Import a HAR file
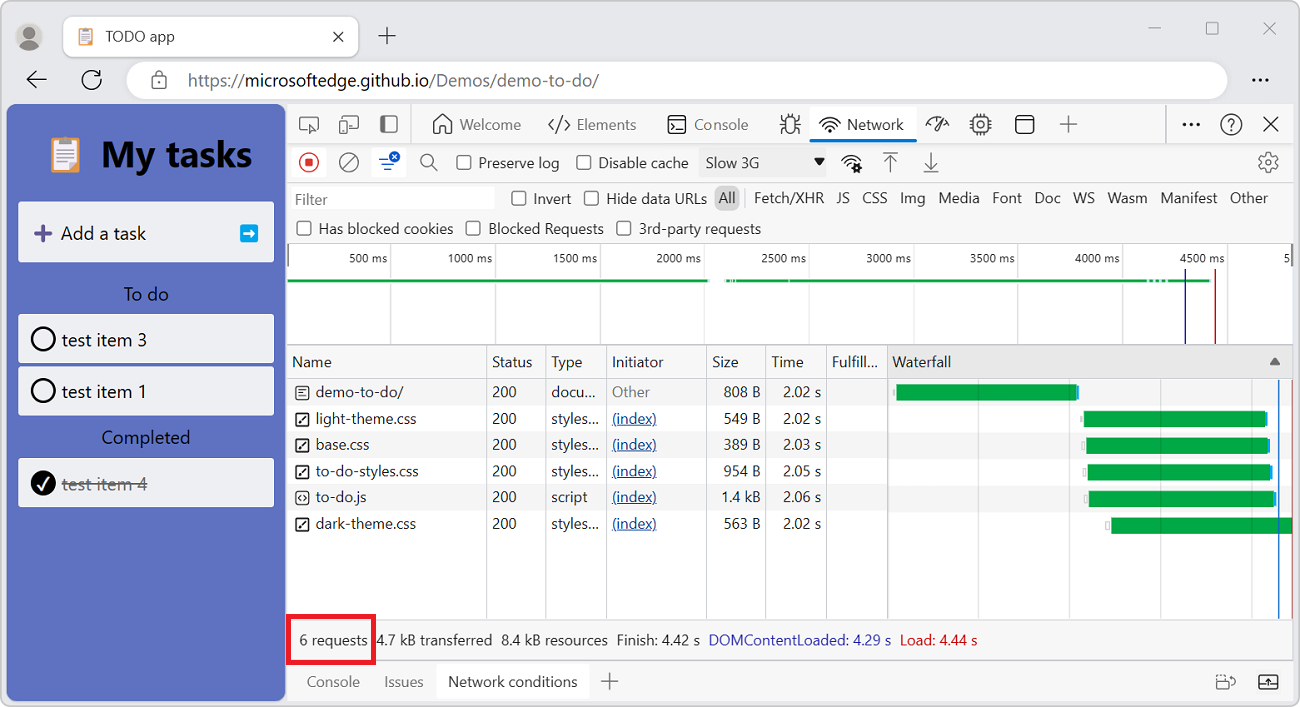 [x=891, y=162]
